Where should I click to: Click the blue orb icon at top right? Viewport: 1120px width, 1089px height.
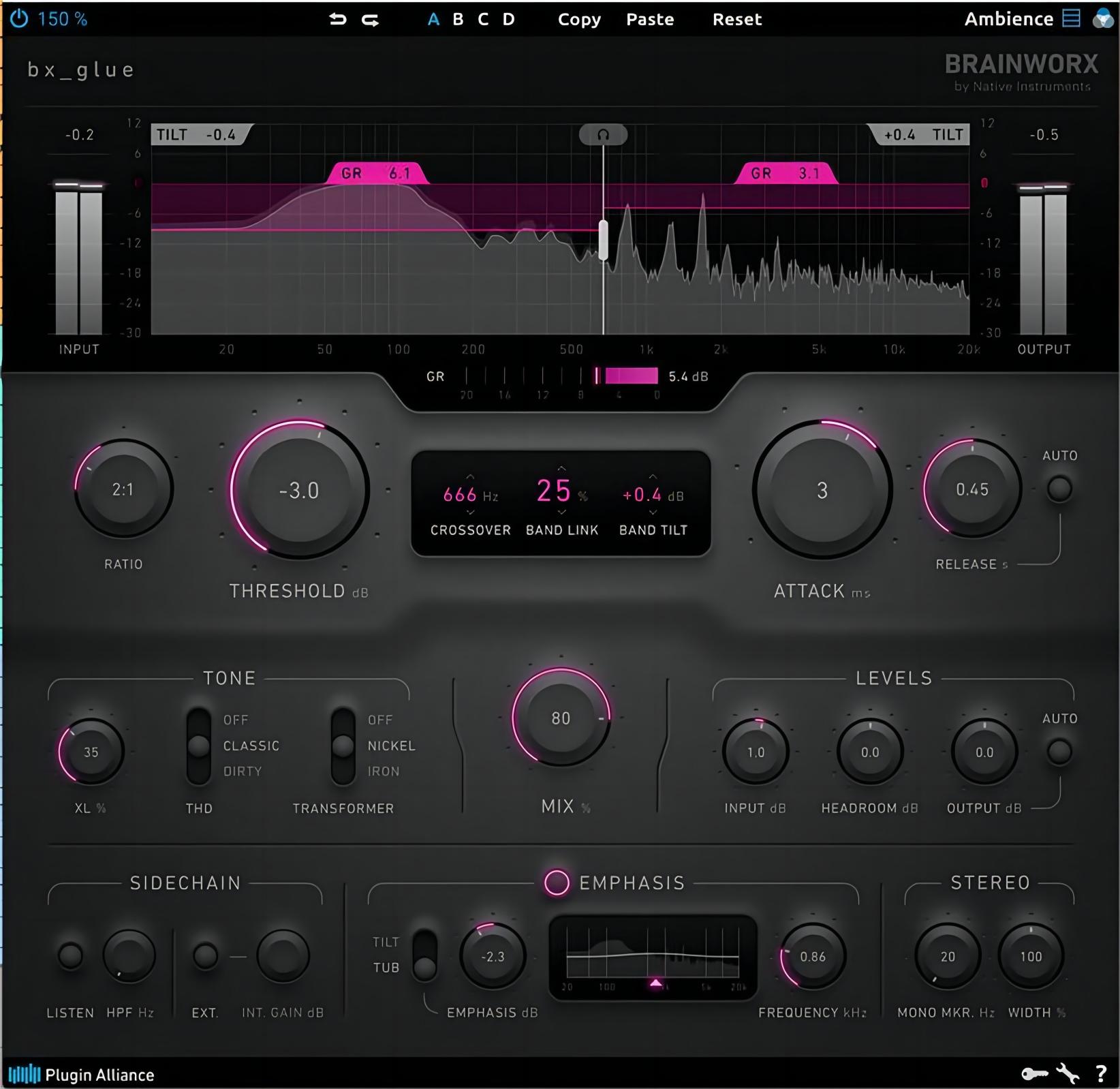(x=1103, y=18)
